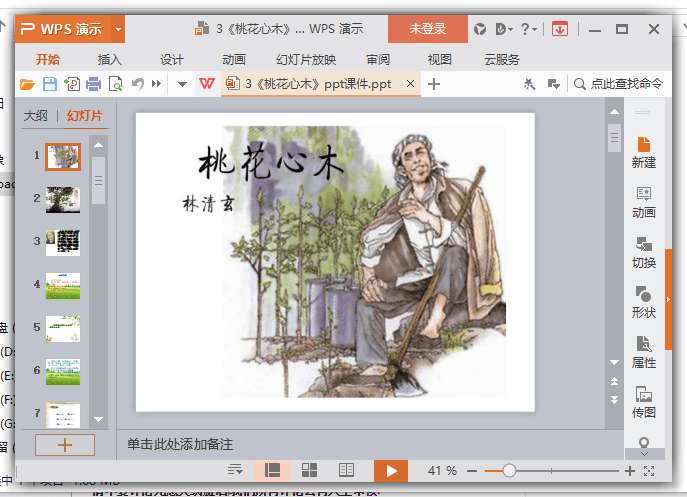The image size is (687, 497).
Task: Click the zoom slider handle
Action: pos(509,471)
